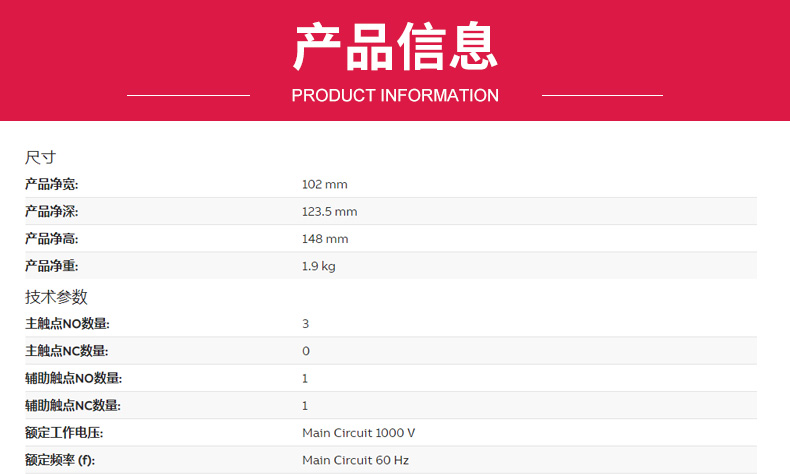
Task: Click the 产品净高 label
Action: click(x=51, y=239)
